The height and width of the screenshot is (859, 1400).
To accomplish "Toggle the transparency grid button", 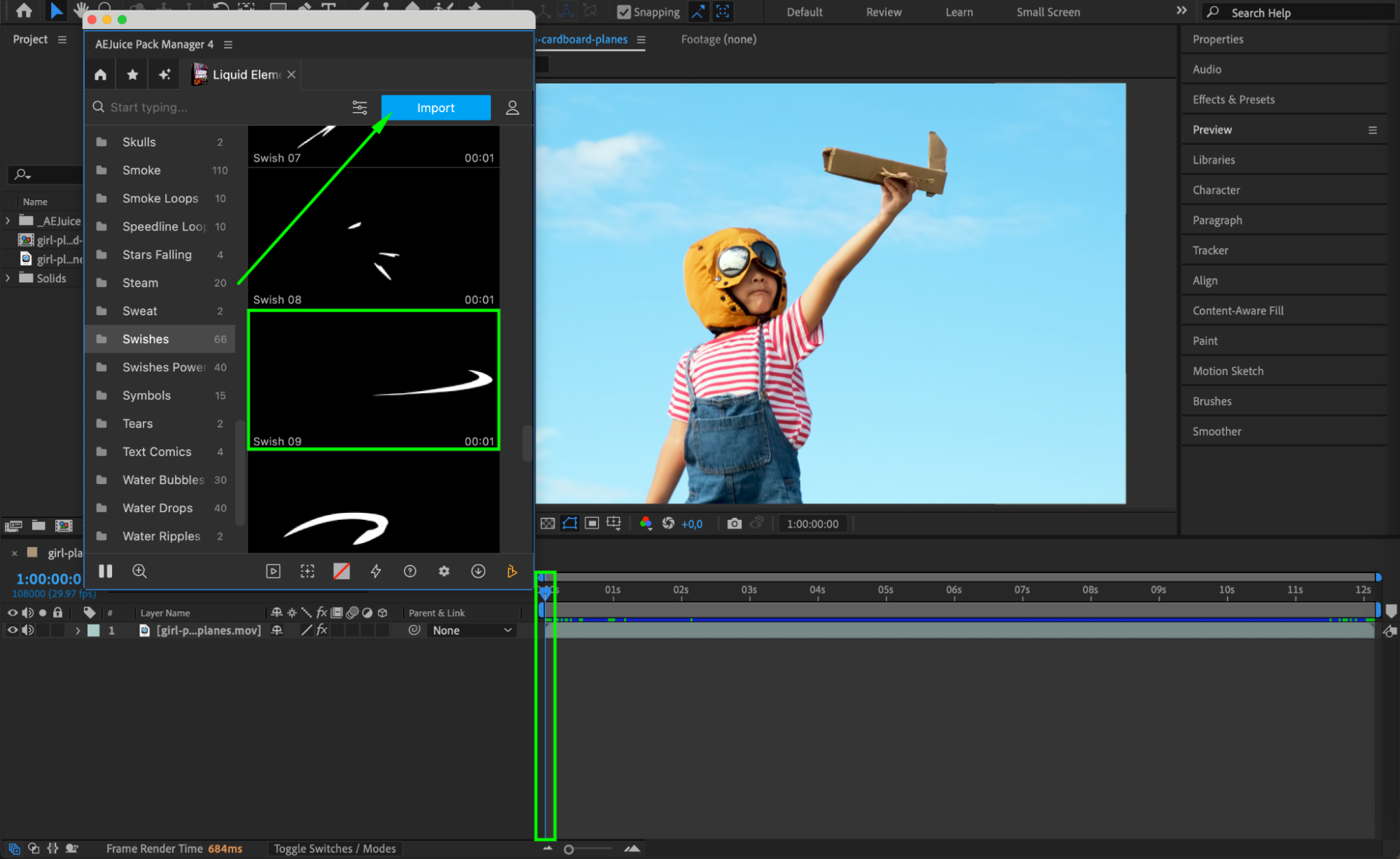I will (548, 523).
